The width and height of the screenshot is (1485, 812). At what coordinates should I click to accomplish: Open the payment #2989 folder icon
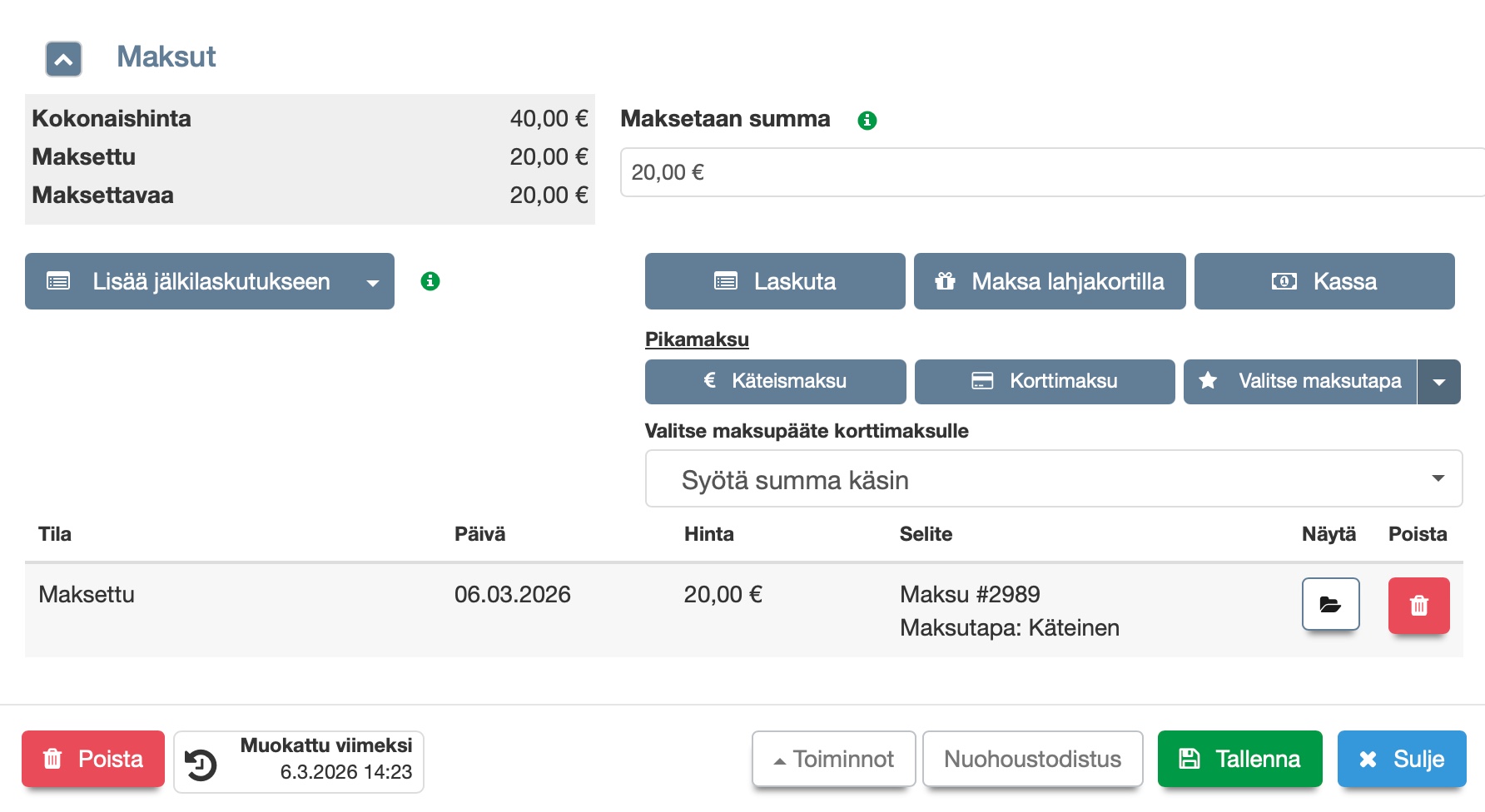(1329, 604)
